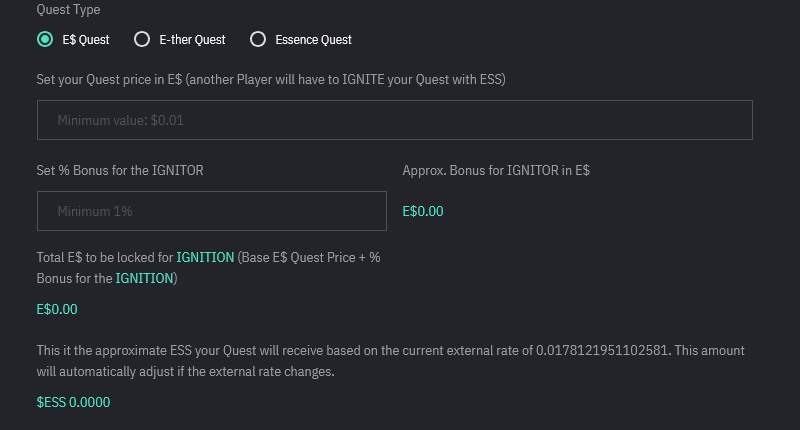Focus the 'Minimum 1%' bonus input
Screen dimensions: 800x430
click(x=211, y=211)
